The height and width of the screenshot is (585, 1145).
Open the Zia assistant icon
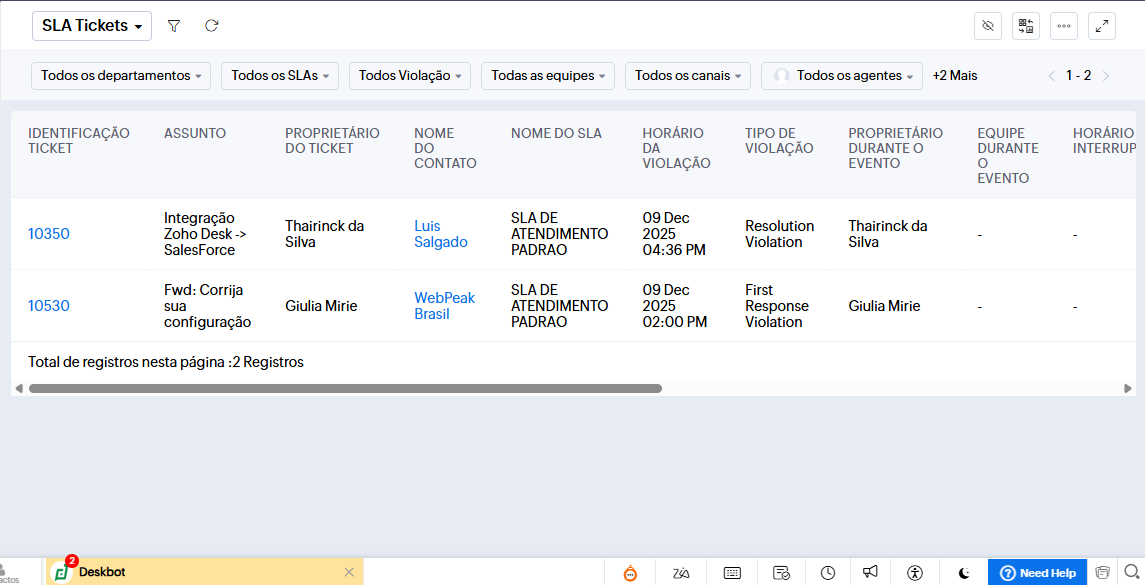click(681, 573)
